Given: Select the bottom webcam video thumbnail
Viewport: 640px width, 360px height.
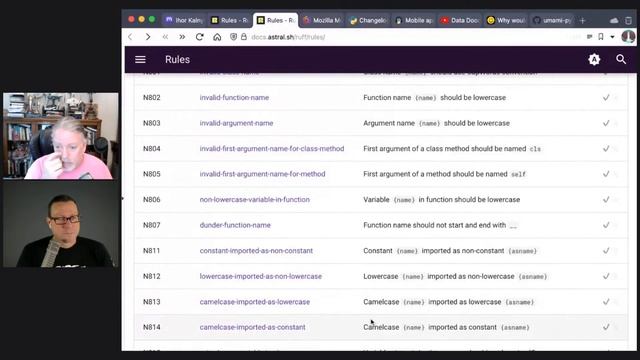Looking at the screenshot, I should (x=60, y=224).
